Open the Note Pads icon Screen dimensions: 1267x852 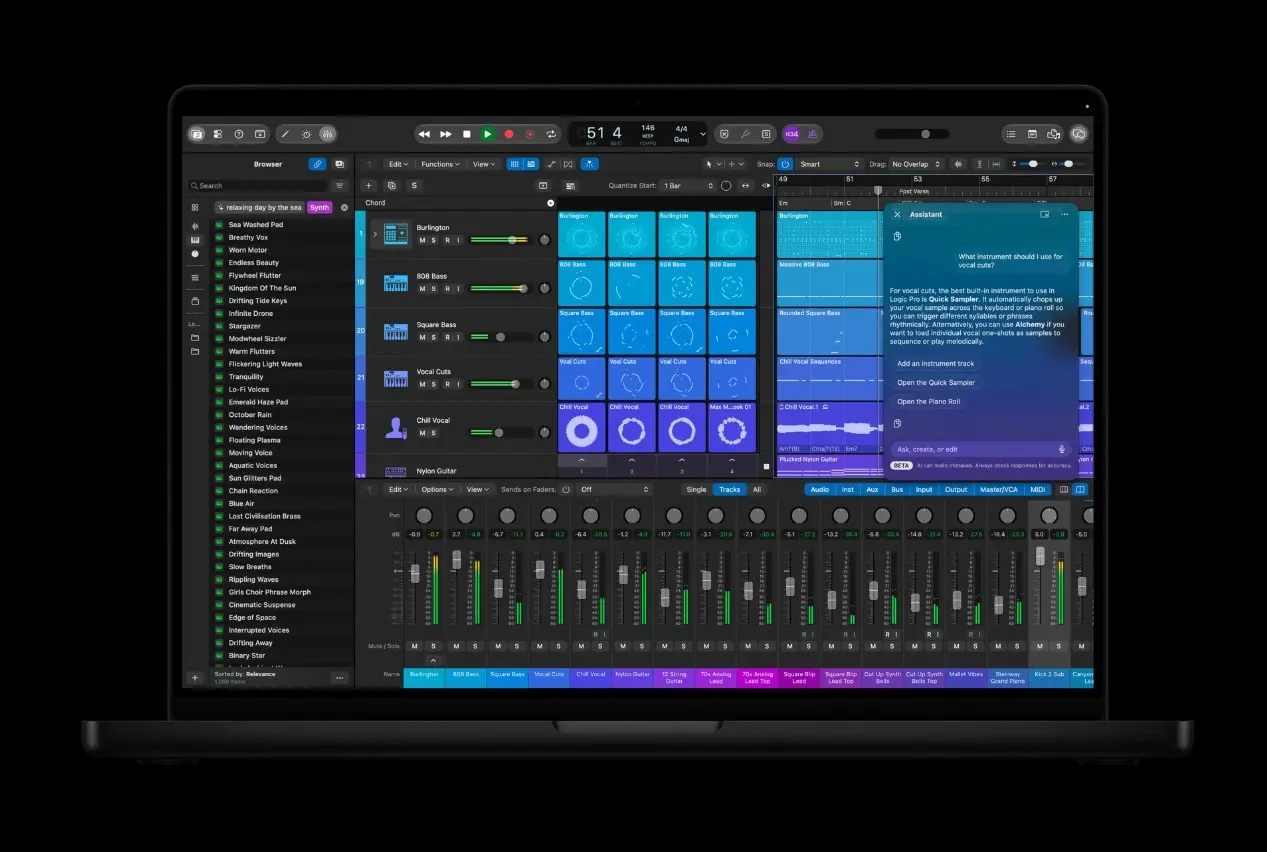tap(1031, 134)
